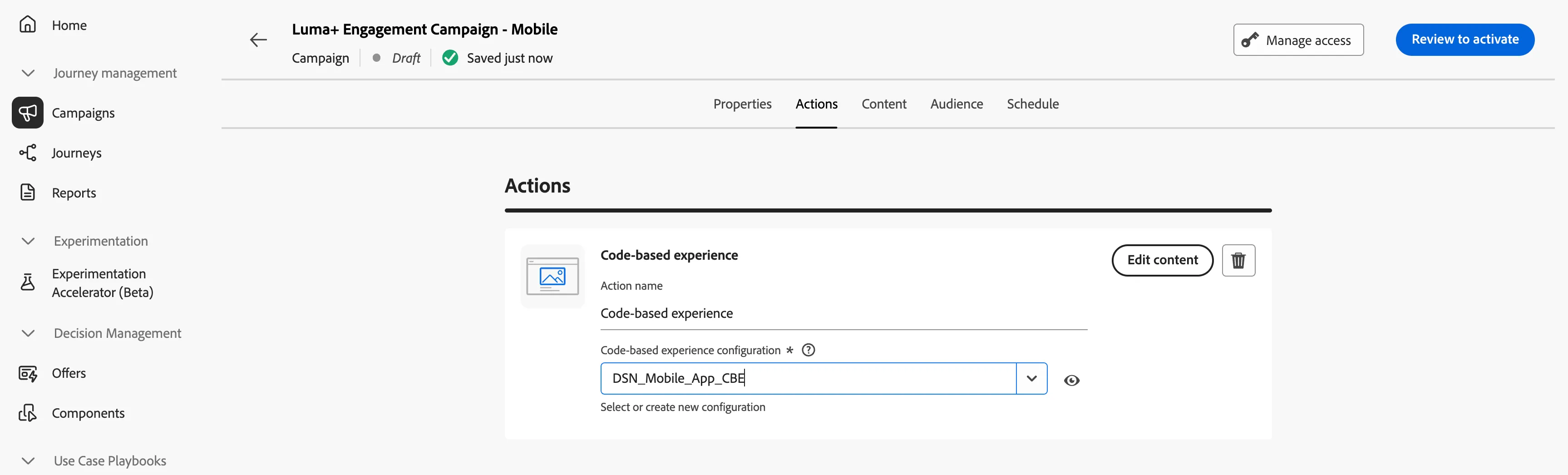1568x475 pixels.
Task: Collapse the Decision Management section
Action: [x=28, y=333]
